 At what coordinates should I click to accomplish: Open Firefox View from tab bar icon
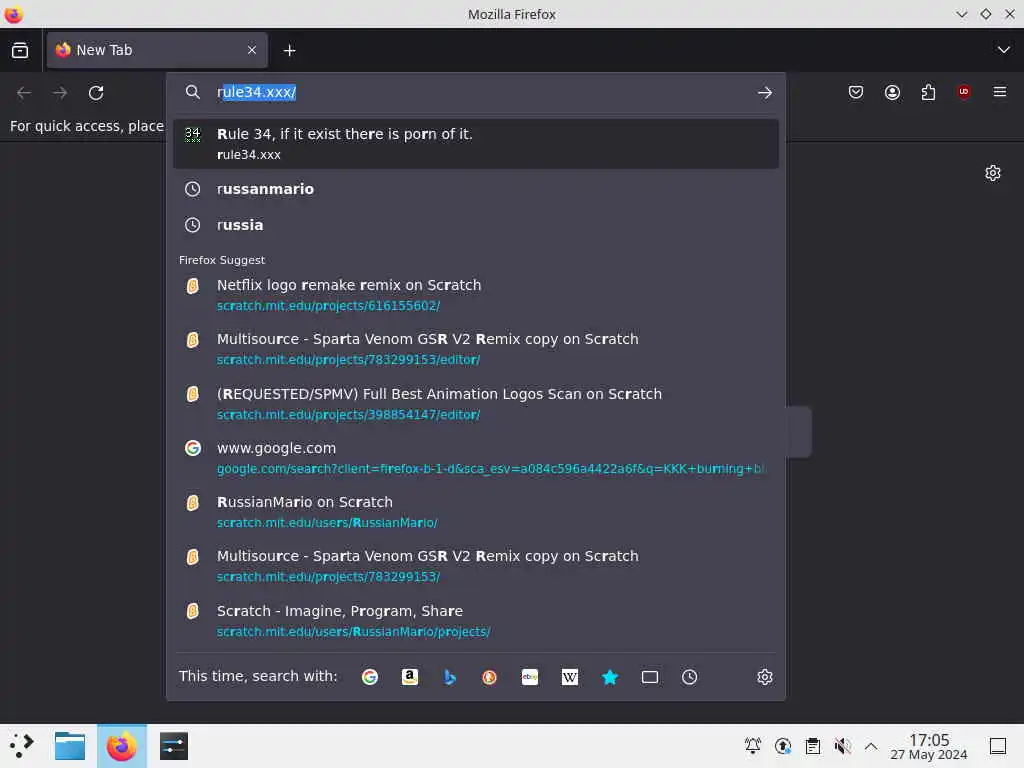tap(20, 50)
